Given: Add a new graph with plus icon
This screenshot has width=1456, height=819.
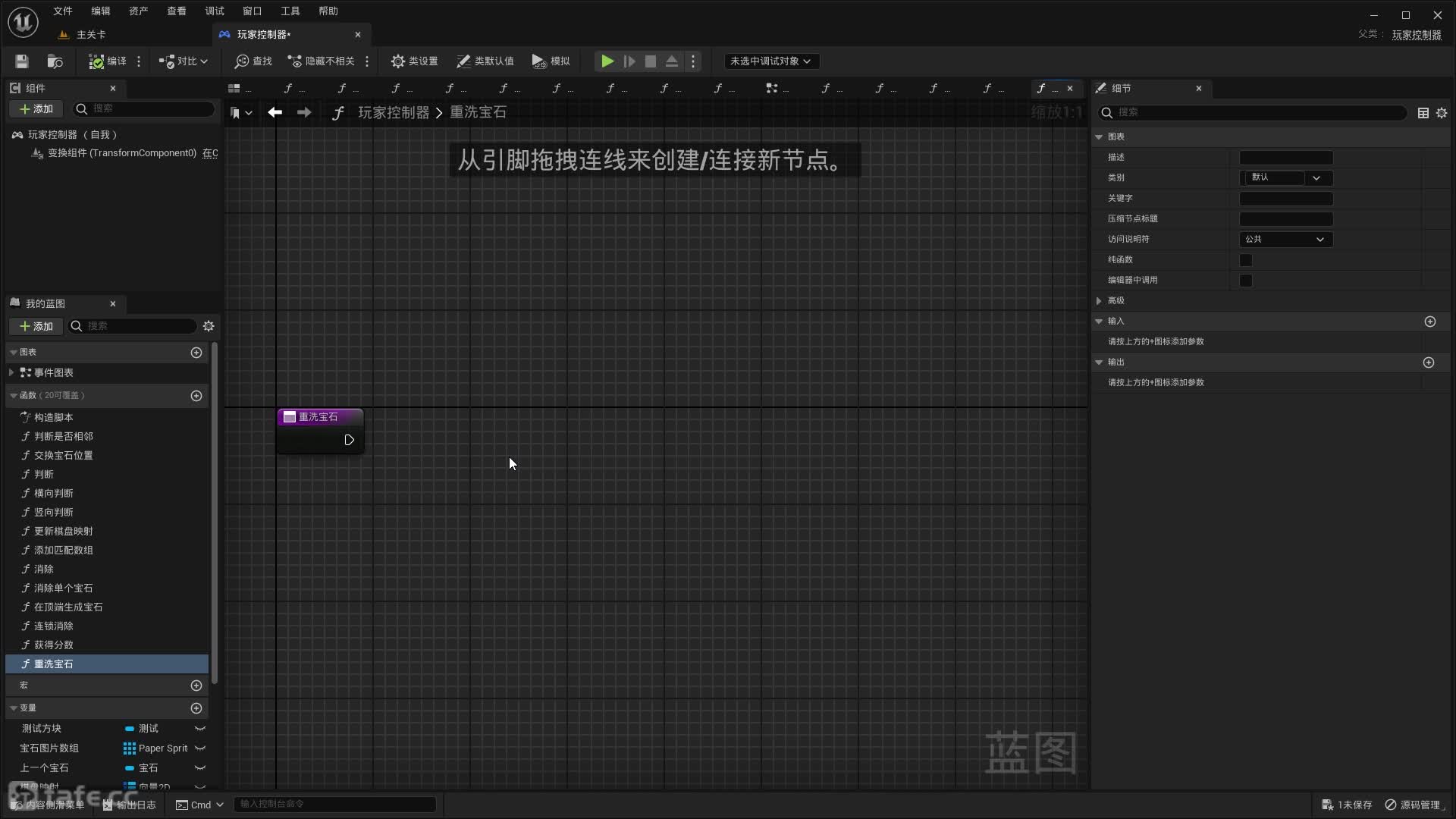Looking at the screenshot, I should (196, 353).
